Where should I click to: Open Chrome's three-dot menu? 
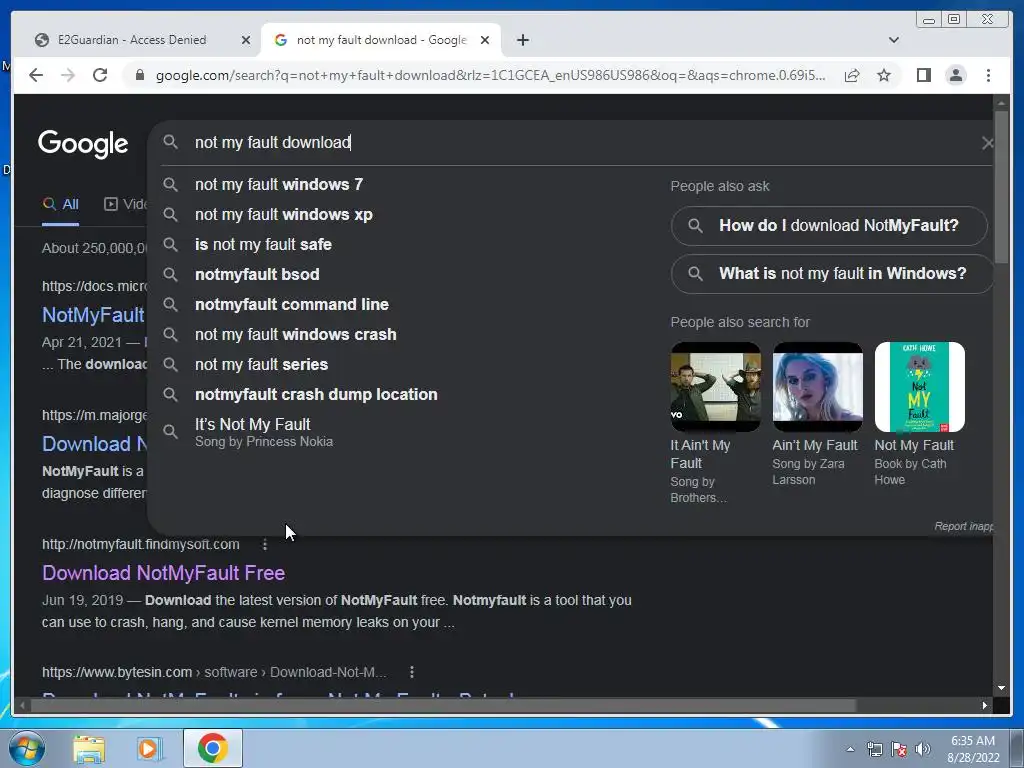(x=988, y=75)
